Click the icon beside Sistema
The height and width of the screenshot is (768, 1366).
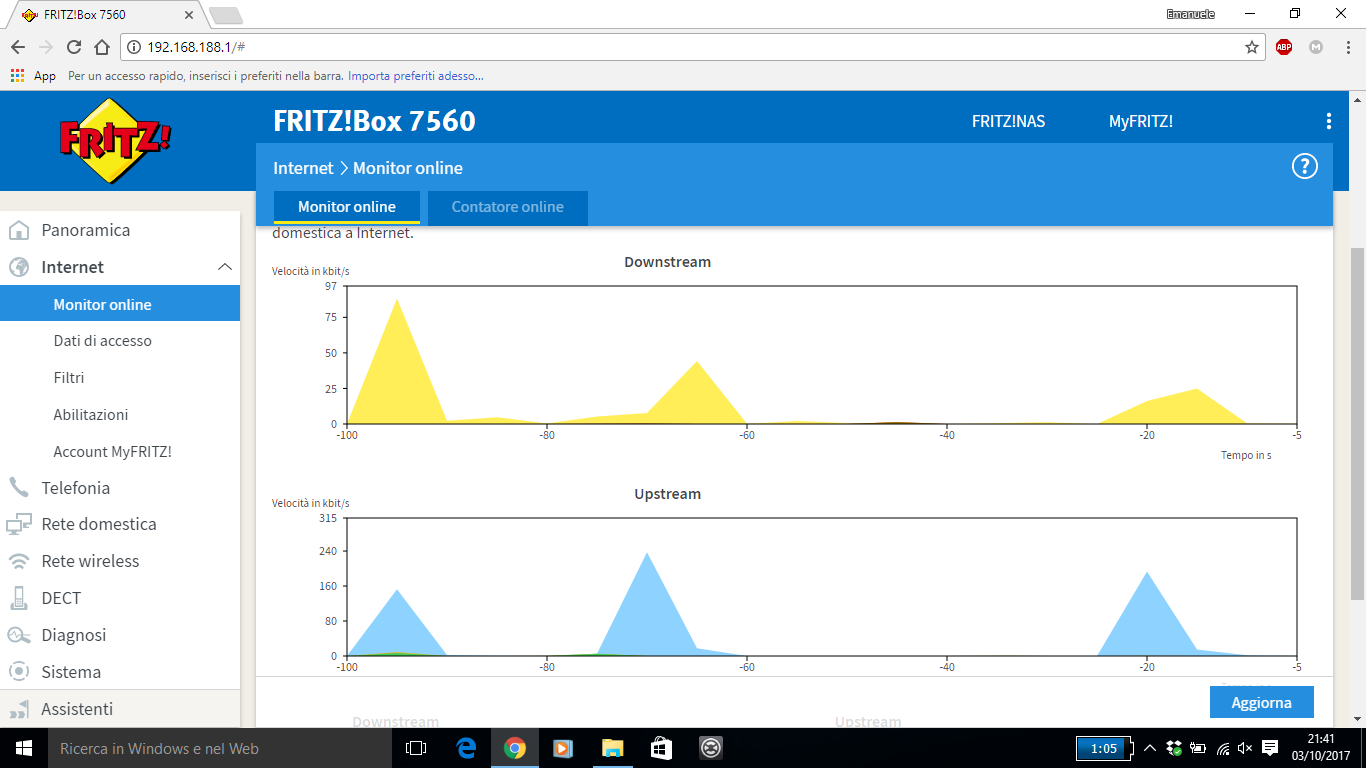[18, 672]
